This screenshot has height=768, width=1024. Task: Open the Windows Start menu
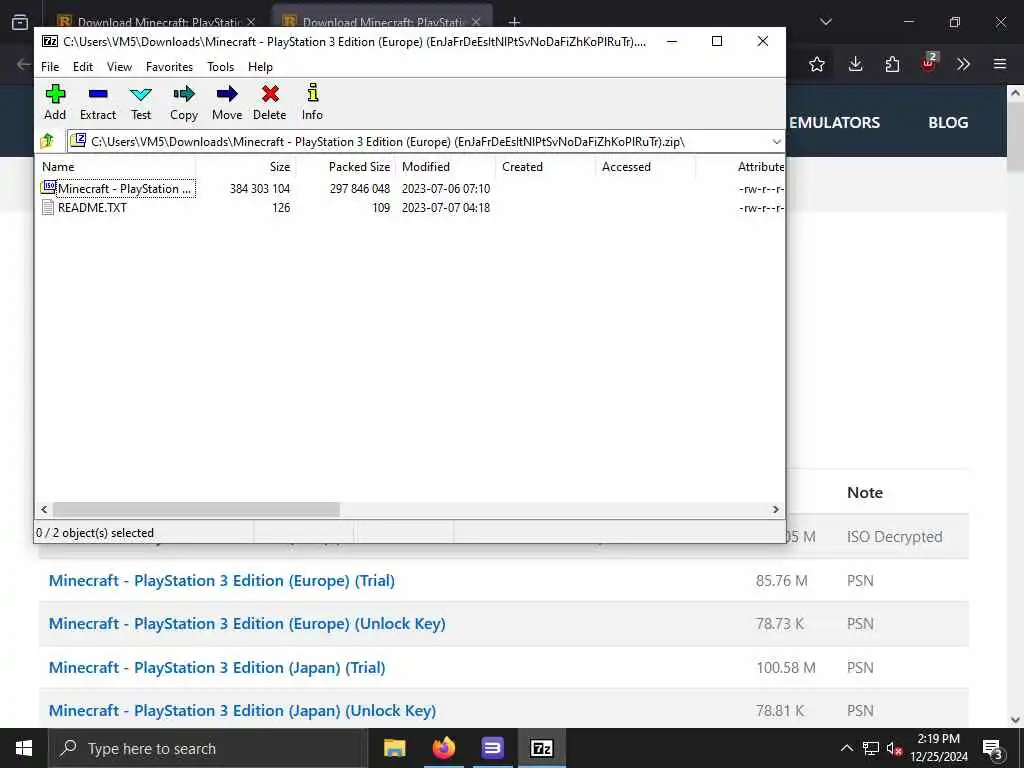tap(24, 748)
